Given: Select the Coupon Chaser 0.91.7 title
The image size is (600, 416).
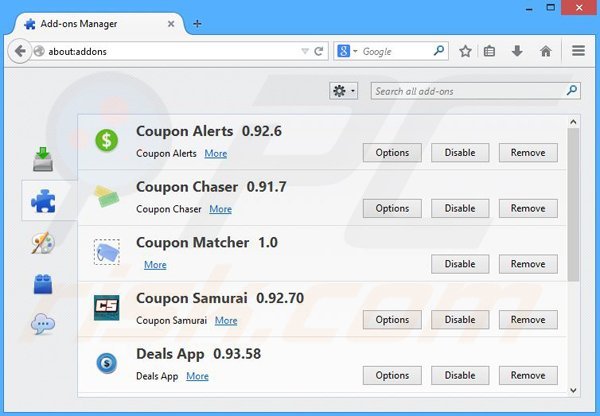Looking at the screenshot, I should [x=211, y=187].
